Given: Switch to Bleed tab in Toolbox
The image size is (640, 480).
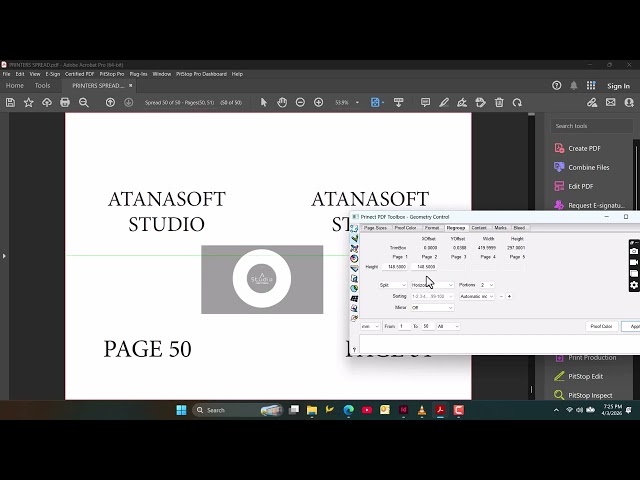Looking at the screenshot, I should pyautogui.click(x=519, y=228).
